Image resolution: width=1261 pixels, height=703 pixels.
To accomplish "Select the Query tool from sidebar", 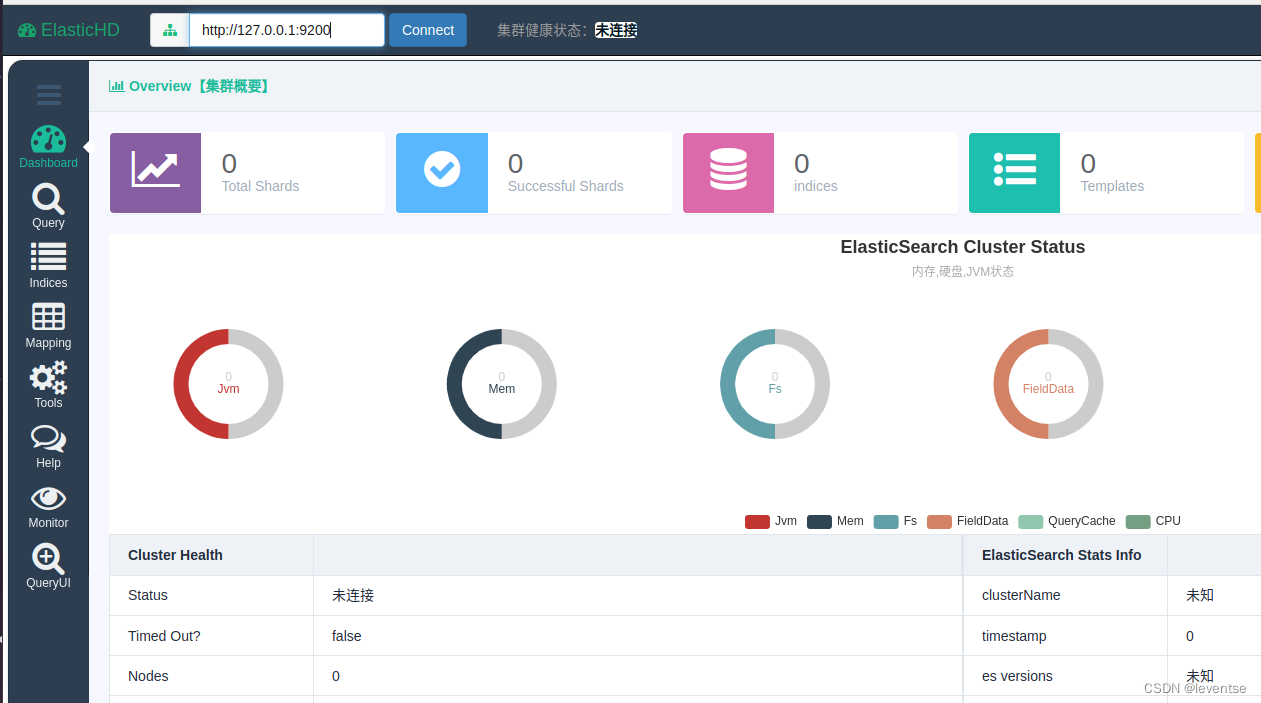I will tap(48, 207).
